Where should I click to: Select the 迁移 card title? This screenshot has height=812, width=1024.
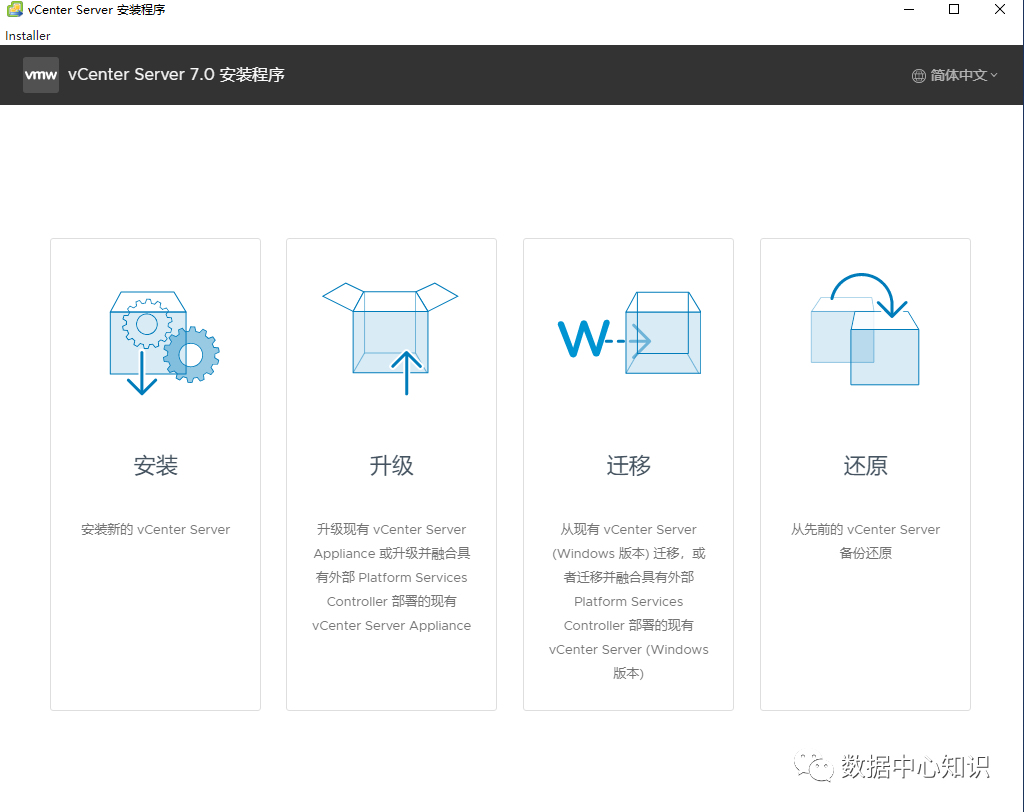pyautogui.click(x=628, y=466)
